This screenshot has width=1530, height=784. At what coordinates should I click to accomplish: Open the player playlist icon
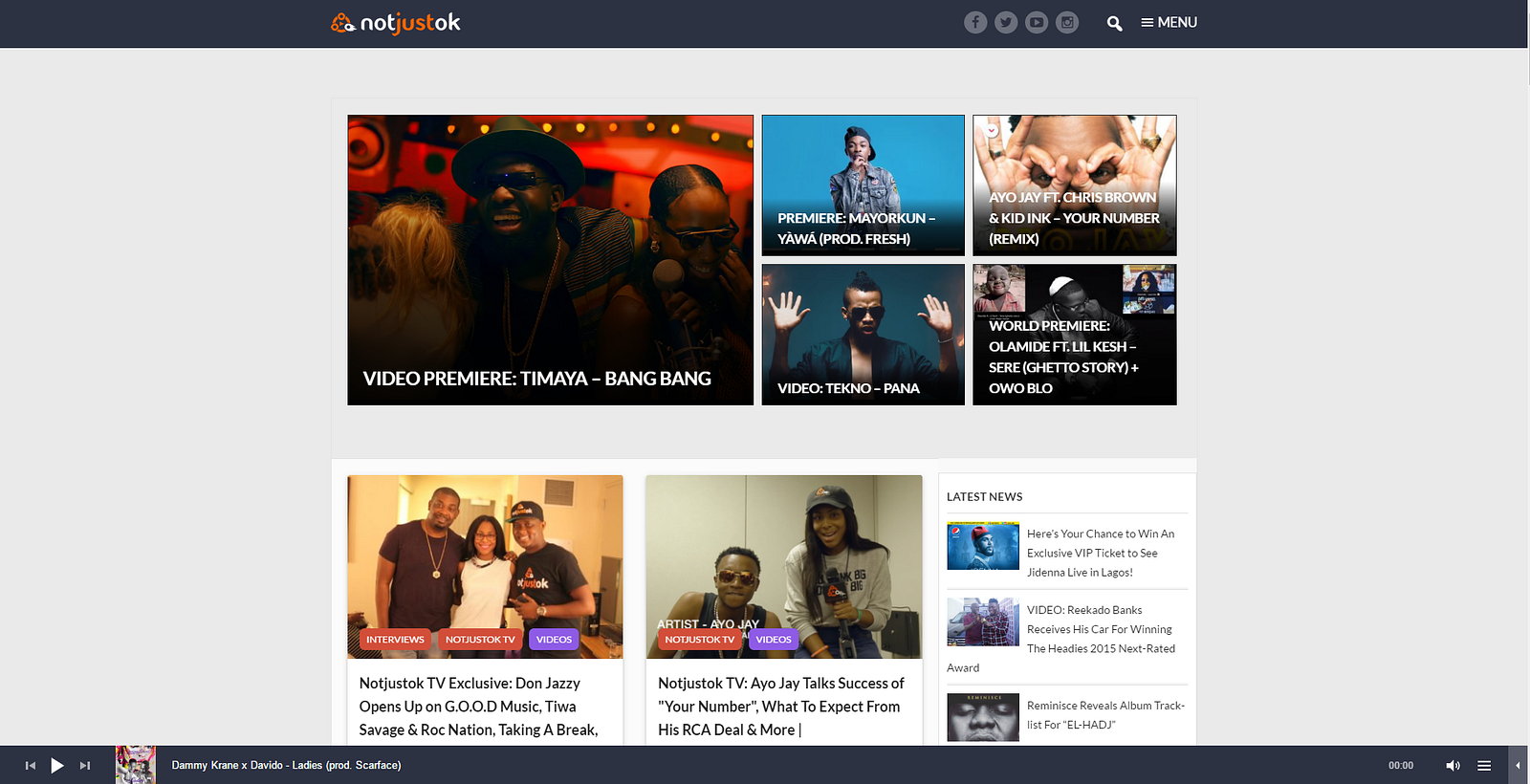1484,765
